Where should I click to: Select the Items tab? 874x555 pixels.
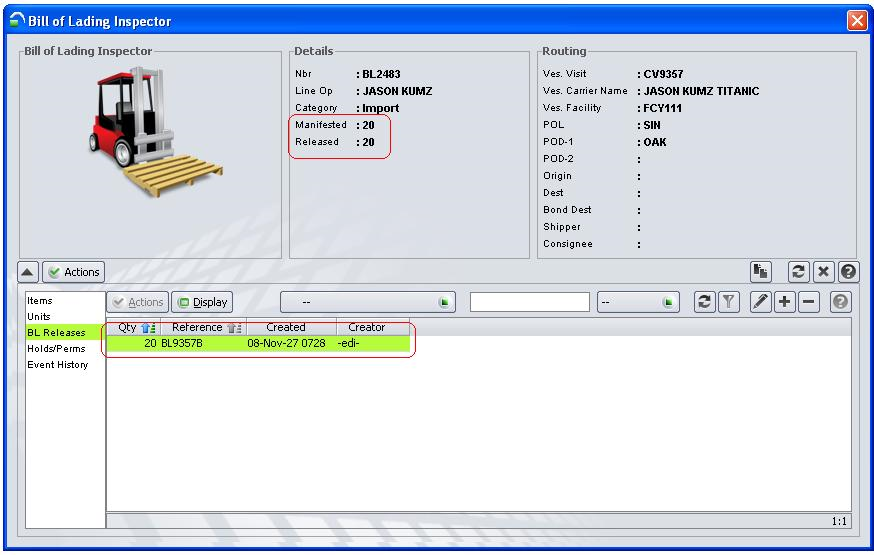pyautogui.click(x=40, y=301)
